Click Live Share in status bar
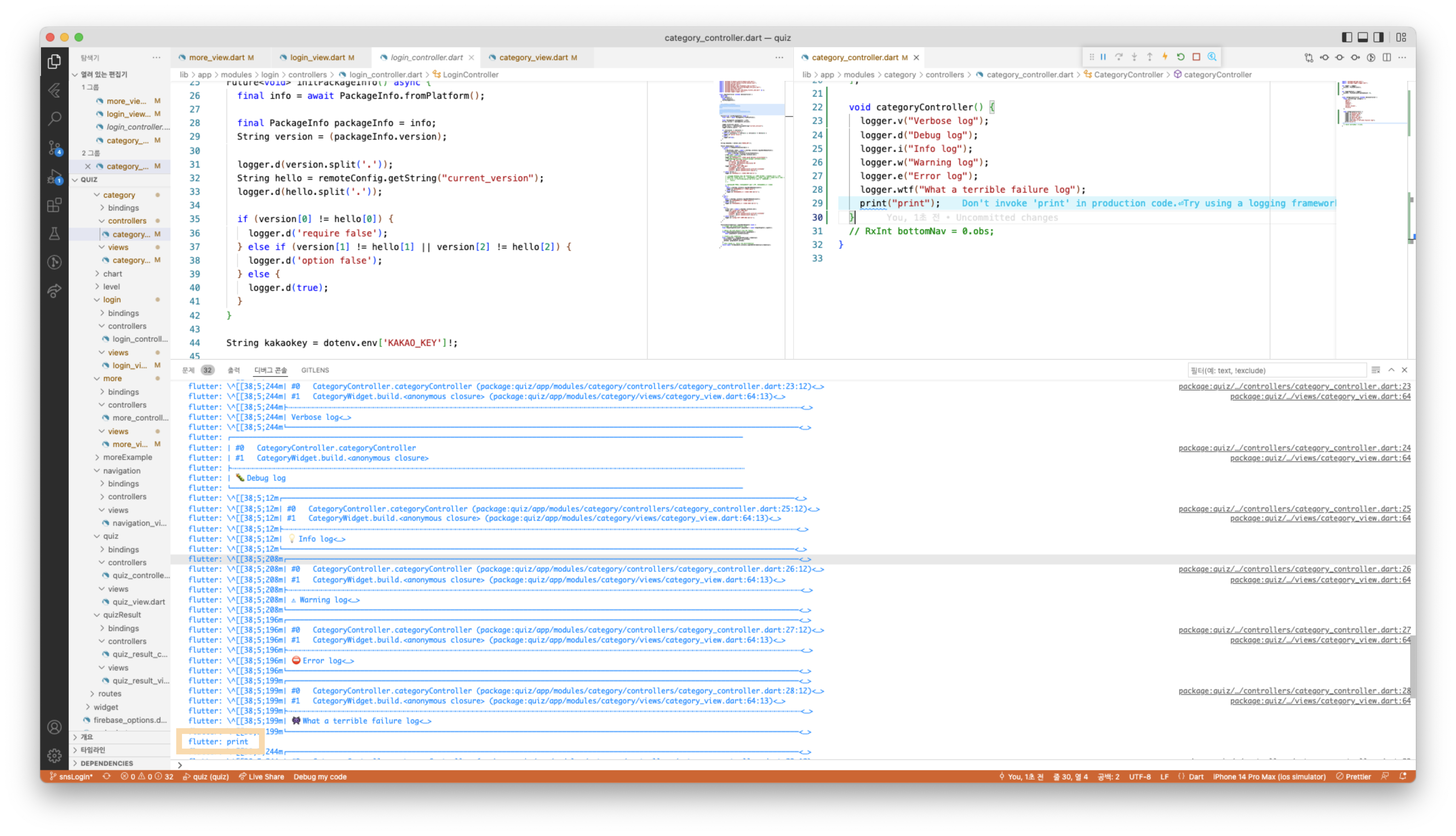The height and width of the screenshot is (836, 1456). [262, 777]
